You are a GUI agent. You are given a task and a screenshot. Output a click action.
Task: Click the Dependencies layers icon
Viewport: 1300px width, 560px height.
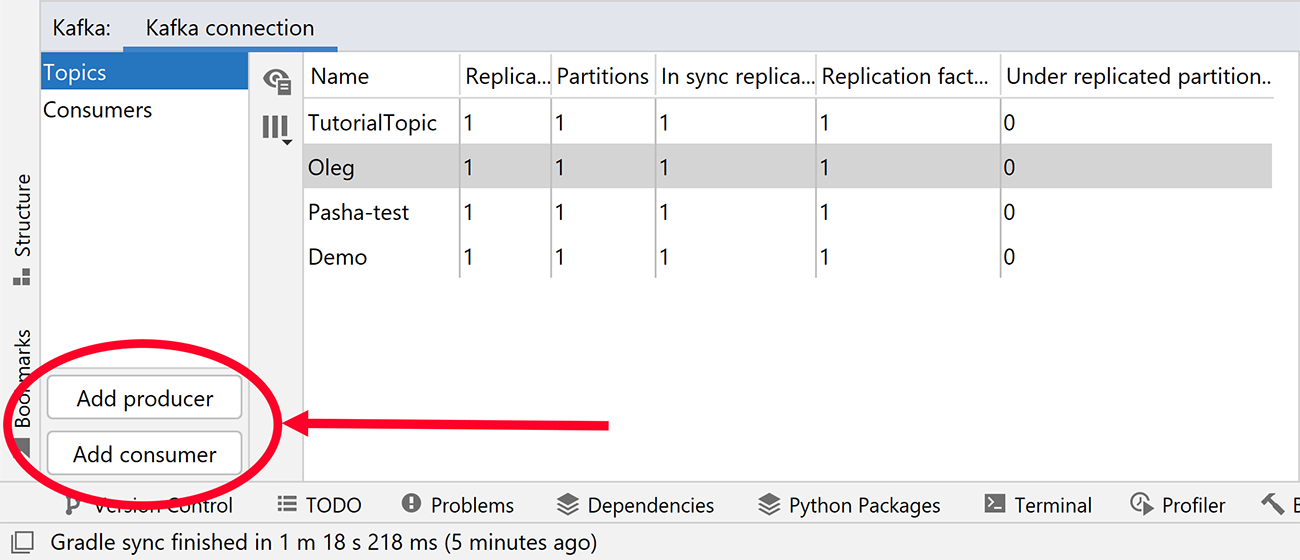click(x=568, y=504)
